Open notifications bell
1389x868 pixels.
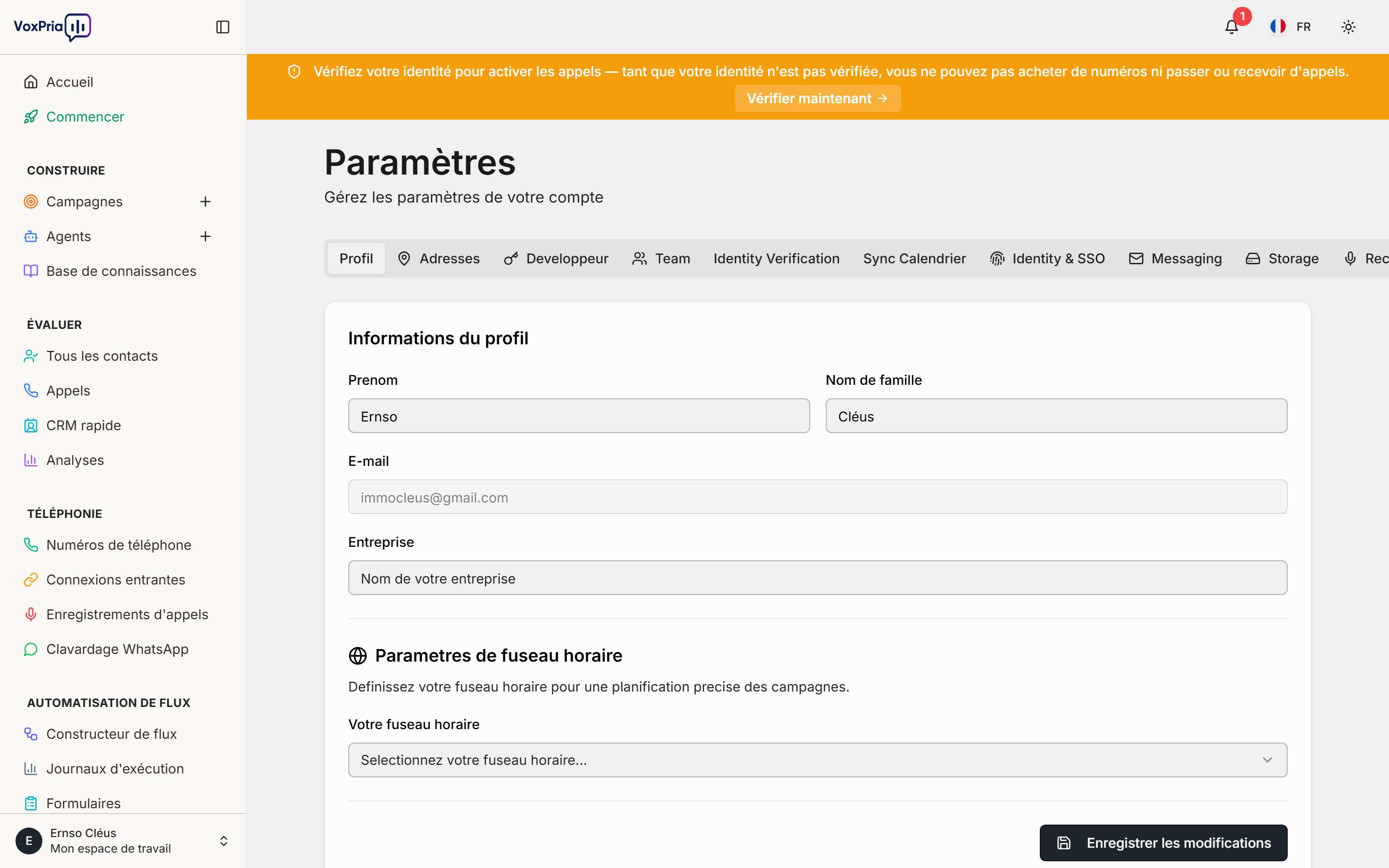(x=1231, y=27)
